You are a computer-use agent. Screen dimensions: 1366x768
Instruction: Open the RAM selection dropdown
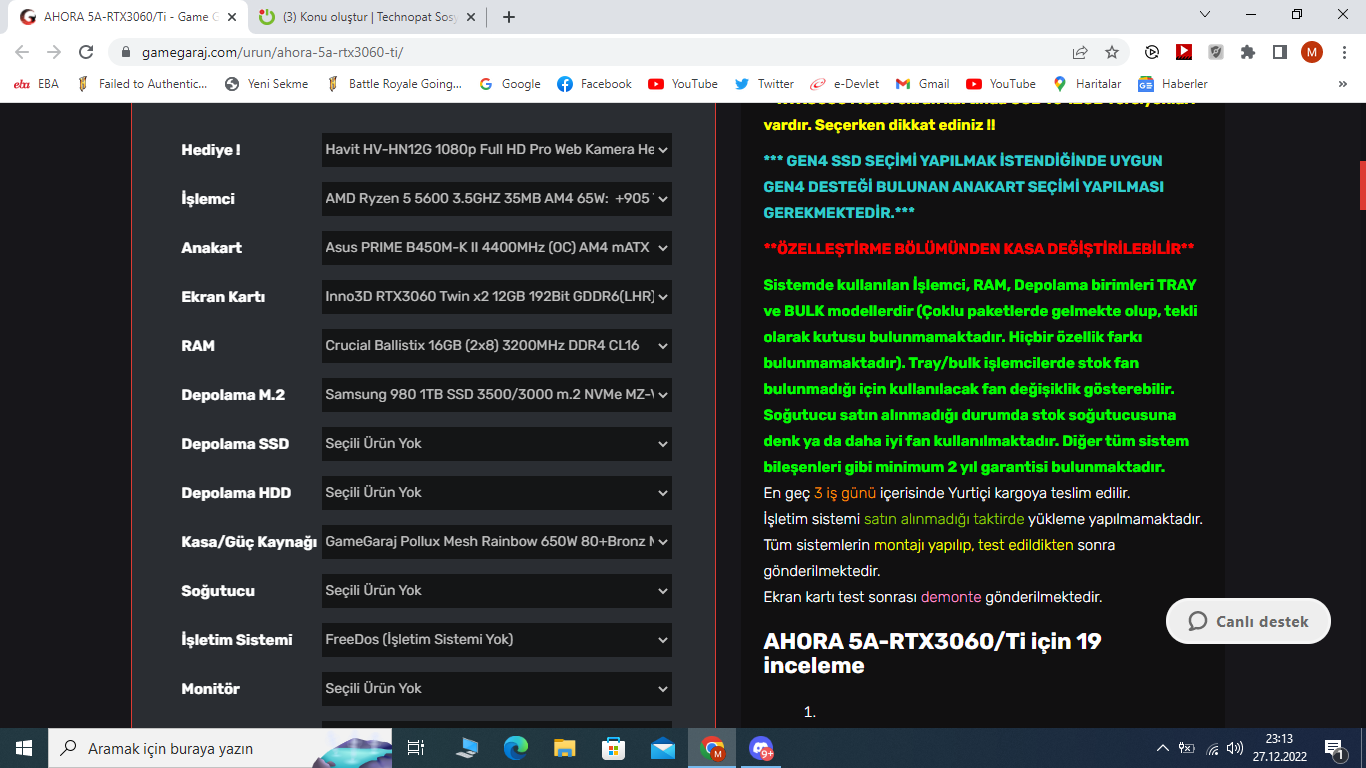(x=497, y=346)
